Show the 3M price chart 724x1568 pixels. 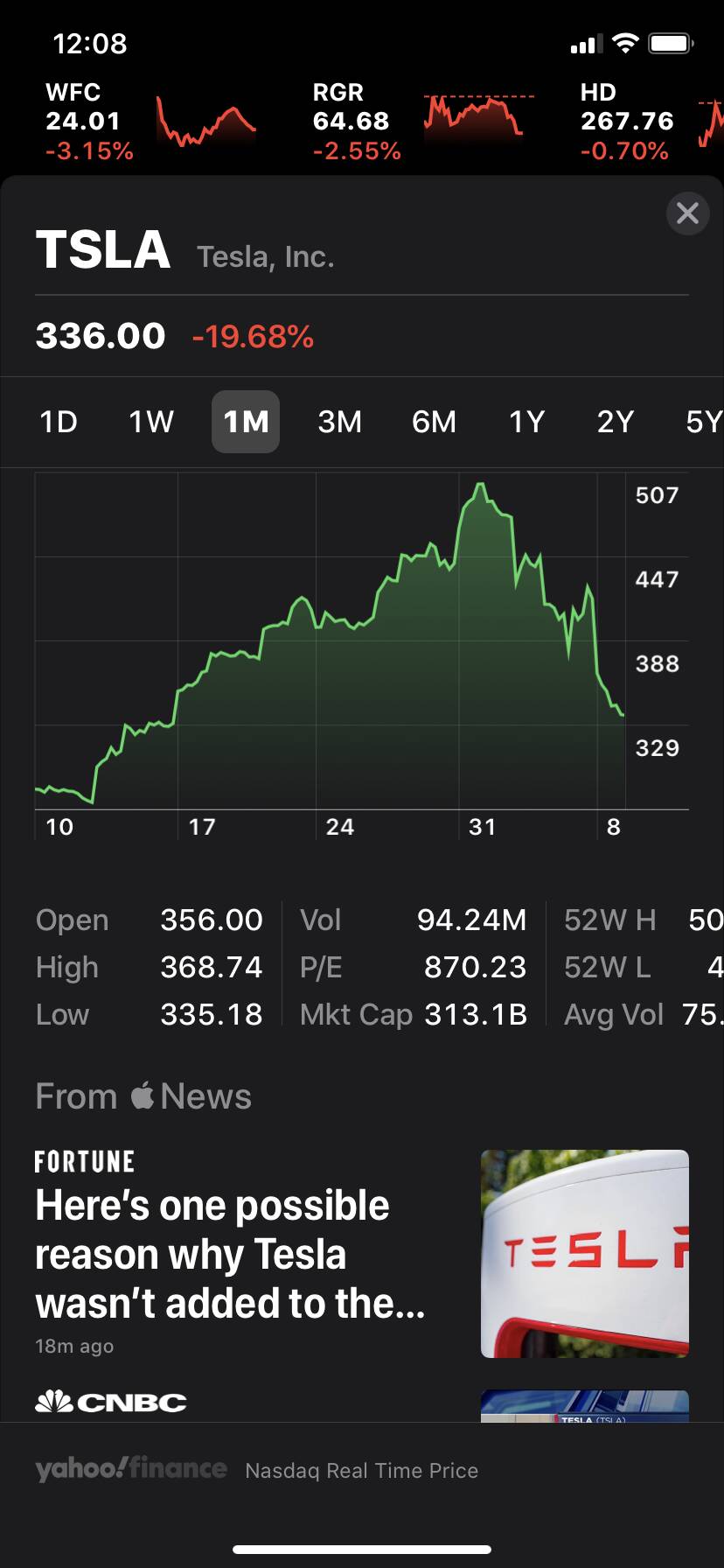click(x=339, y=422)
